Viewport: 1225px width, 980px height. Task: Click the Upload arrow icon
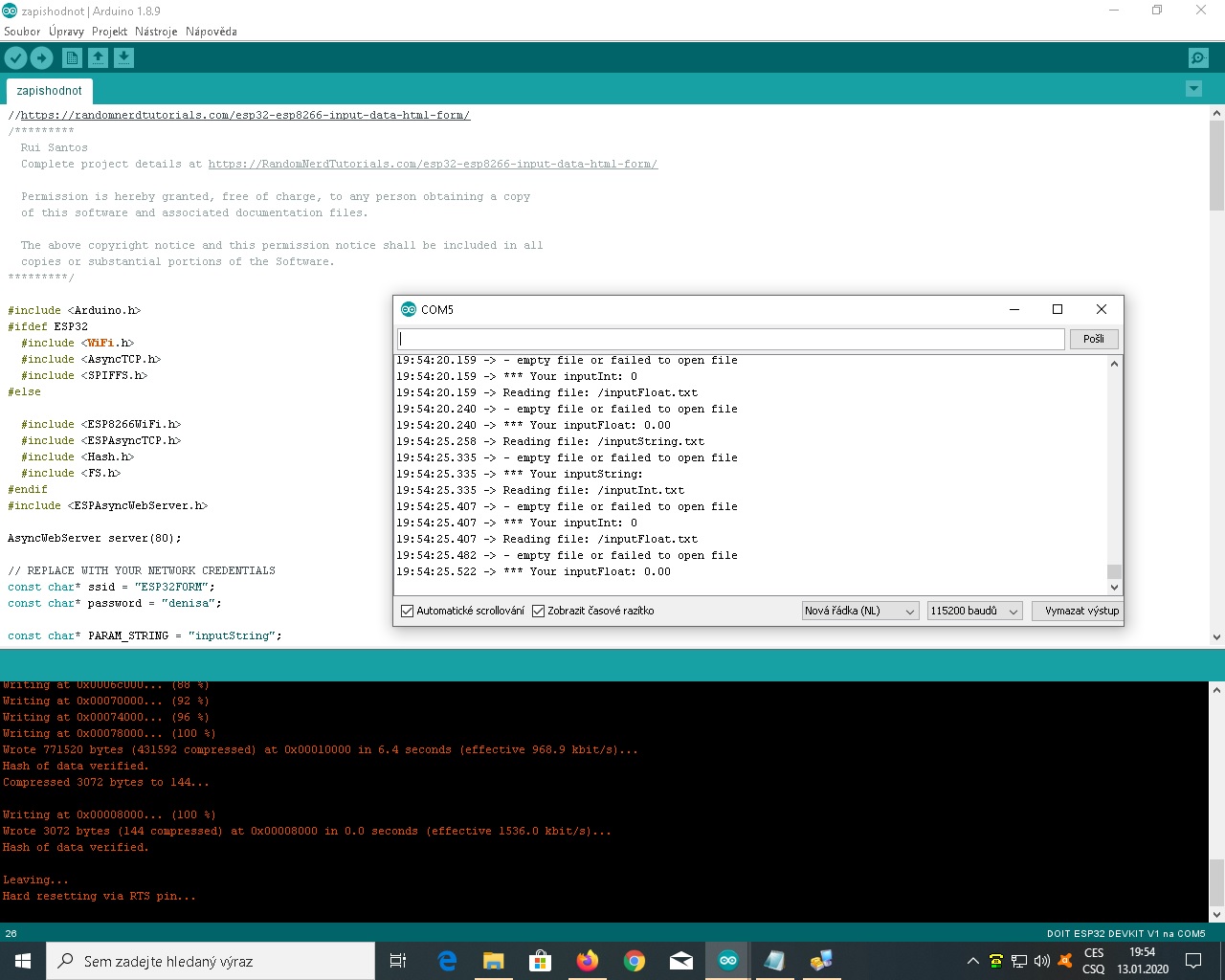(x=41, y=58)
